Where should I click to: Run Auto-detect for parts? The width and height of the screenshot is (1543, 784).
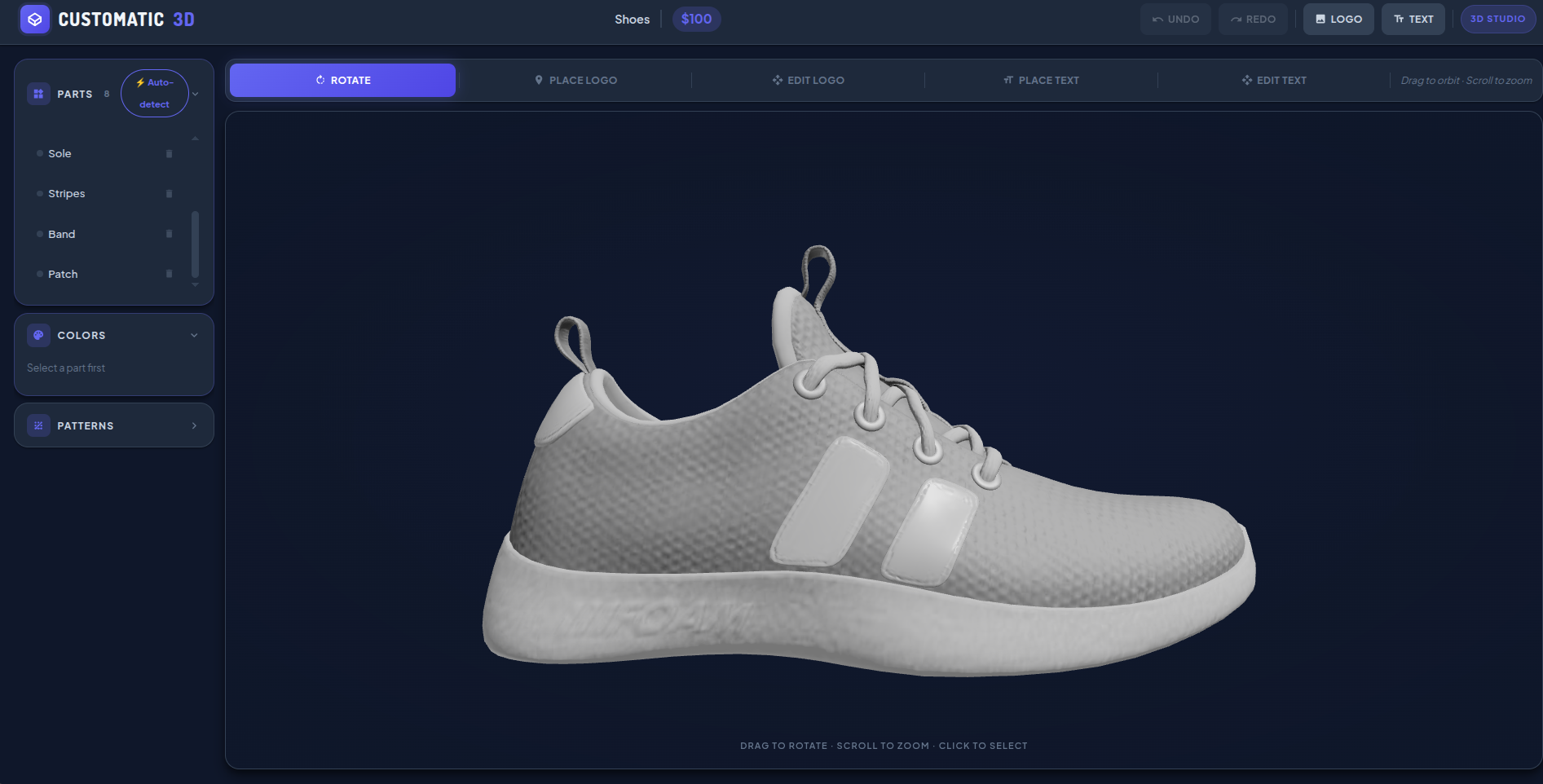pyautogui.click(x=155, y=94)
